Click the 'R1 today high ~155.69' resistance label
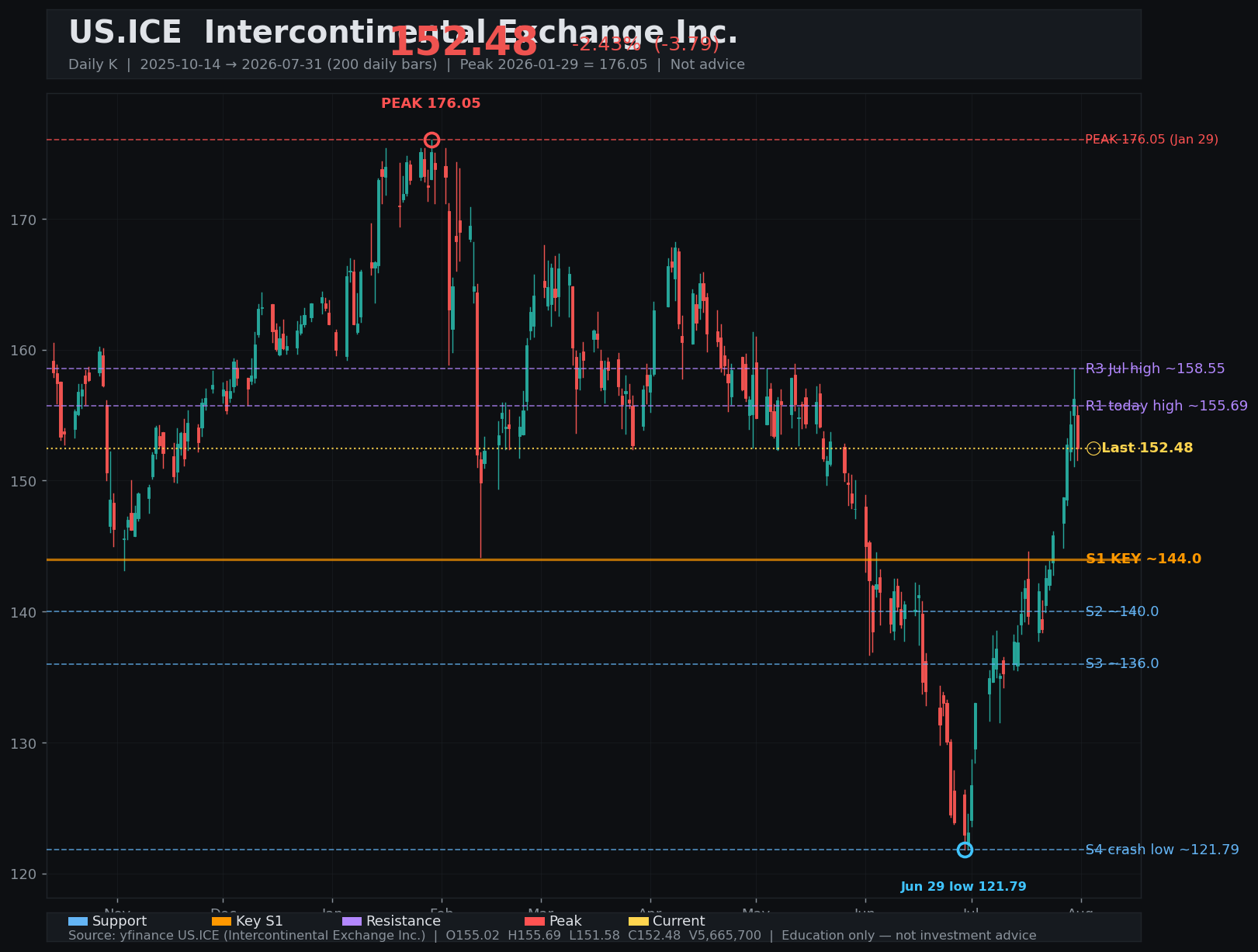1258x952 pixels. click(x=1166, y=406)
